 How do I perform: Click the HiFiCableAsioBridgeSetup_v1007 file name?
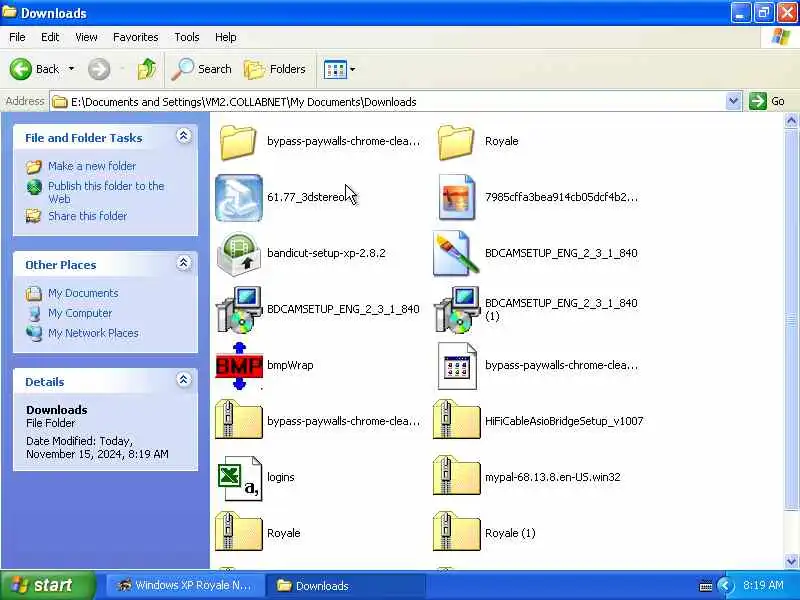(564, 421)
